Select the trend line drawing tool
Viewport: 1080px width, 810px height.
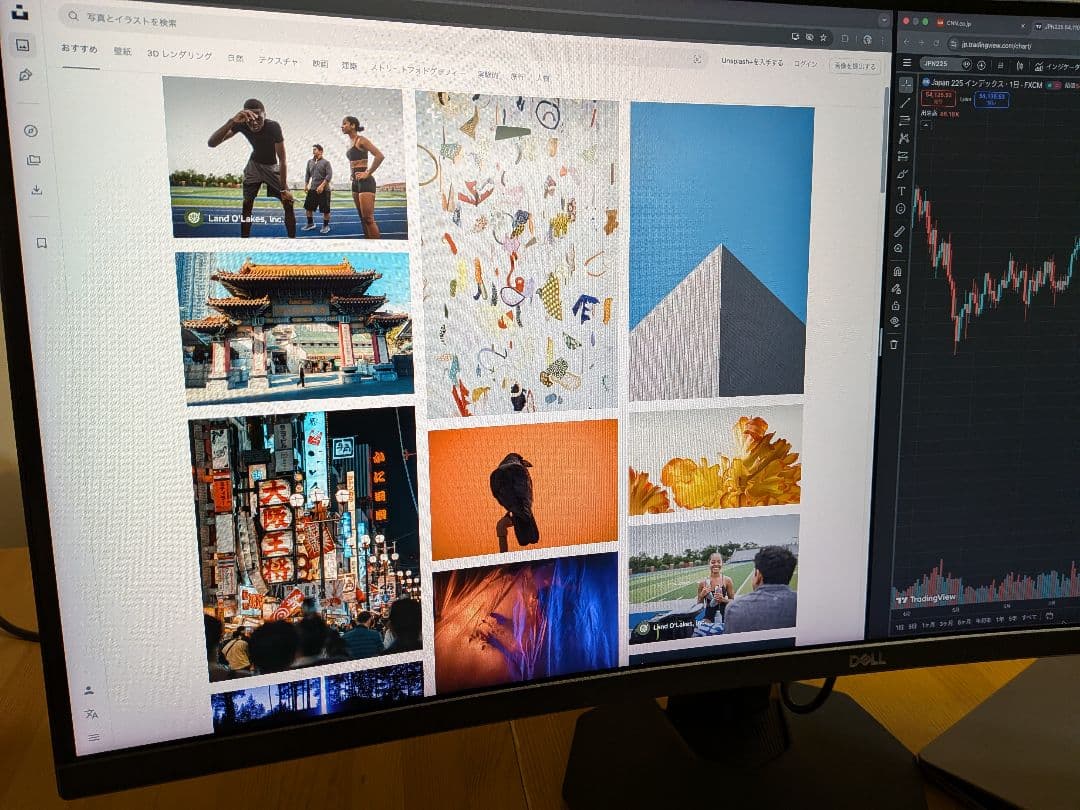(905, 102)
